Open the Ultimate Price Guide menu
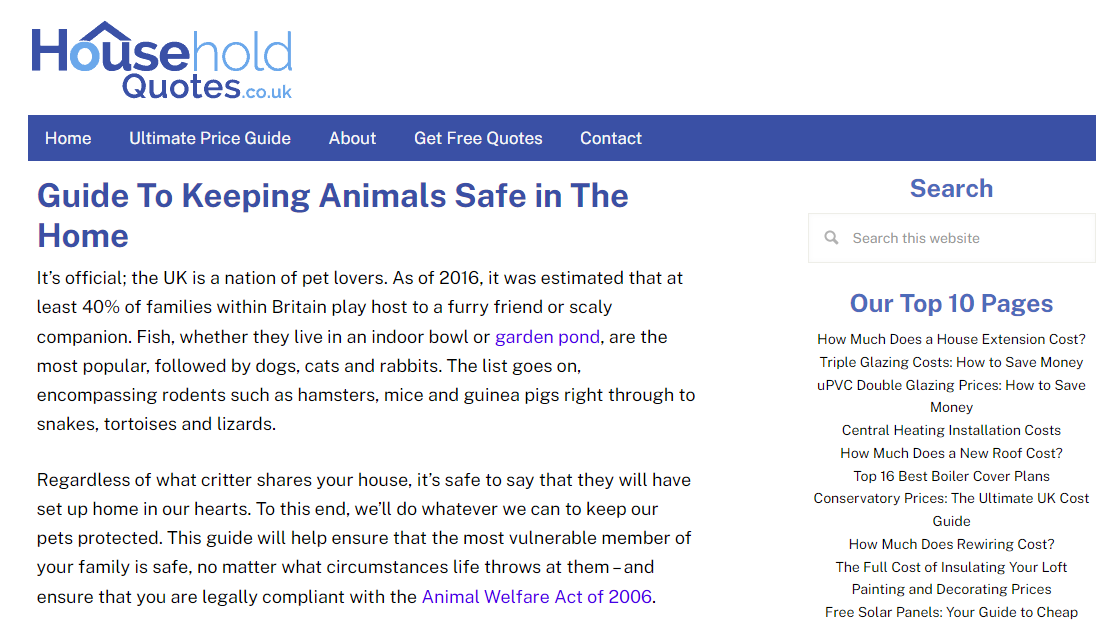The height and width of the screenshot is (629, 1120). pos(210,138)
